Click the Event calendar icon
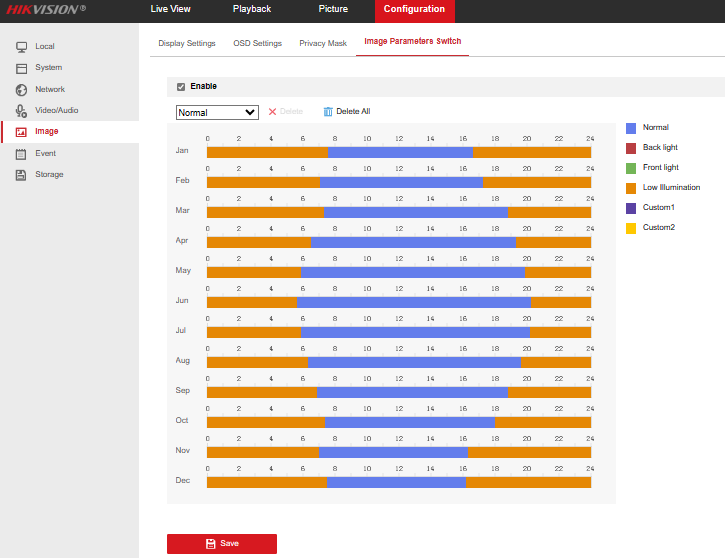The height and width of the screenshot is (558, 725). pos(21,153)
